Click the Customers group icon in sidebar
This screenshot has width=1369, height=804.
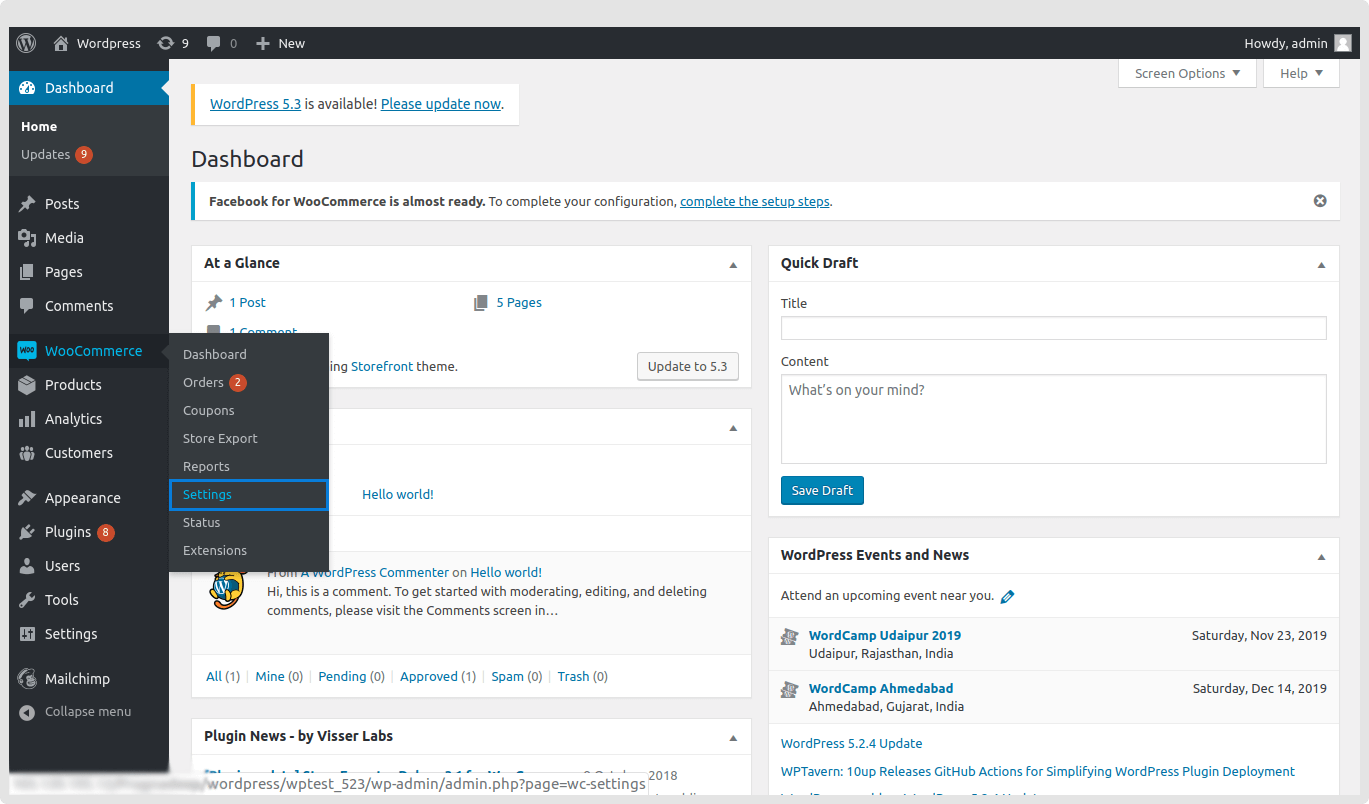click(27, 453)
